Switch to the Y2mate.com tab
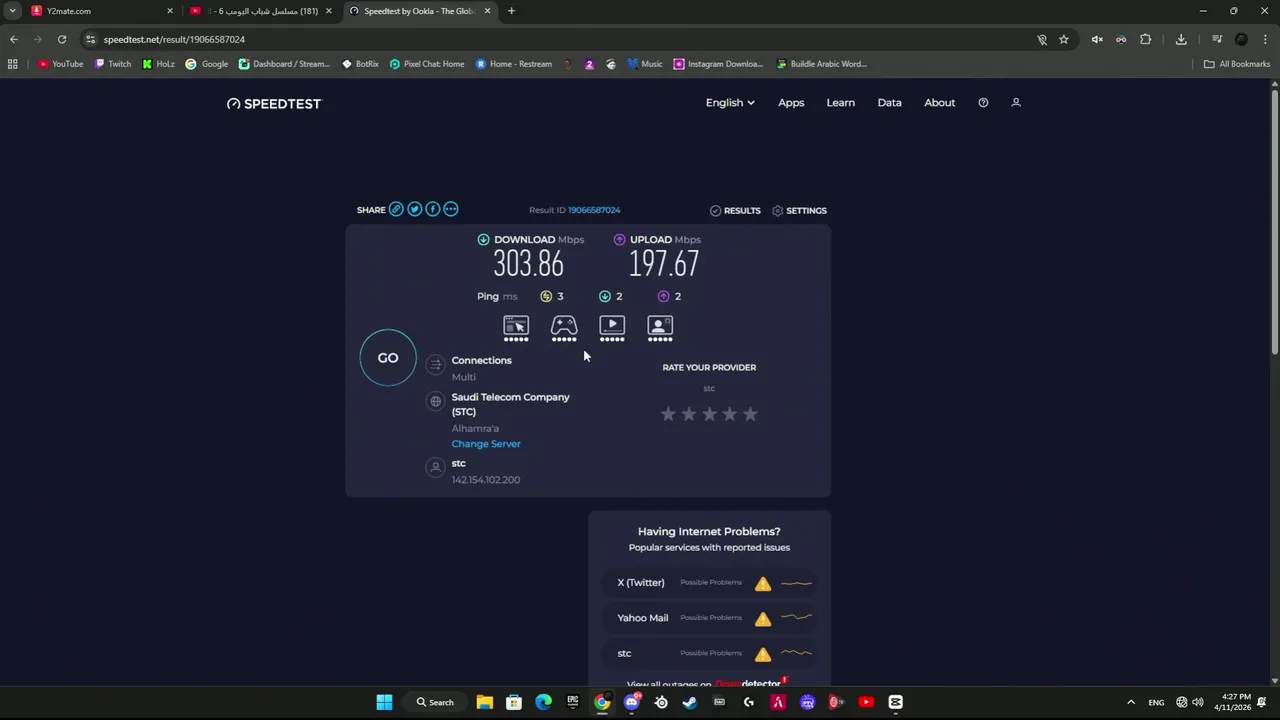The width and height of the screenshot is (1280, 720). click(100, 11)
